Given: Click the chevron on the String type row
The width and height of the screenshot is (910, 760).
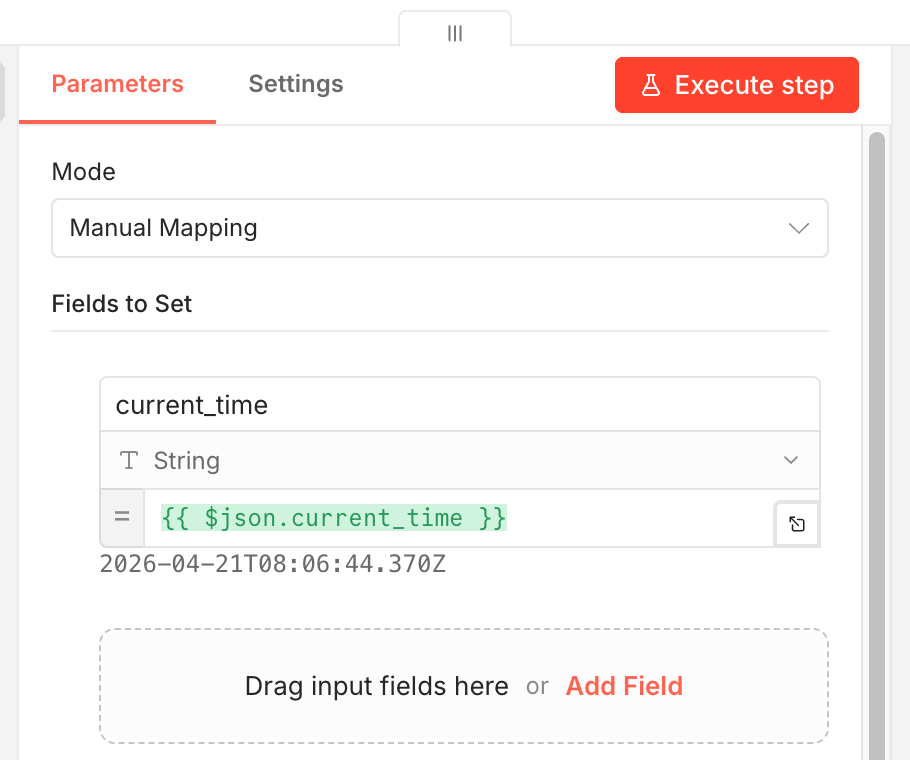Looking at the screenshot, I should 791,461.
